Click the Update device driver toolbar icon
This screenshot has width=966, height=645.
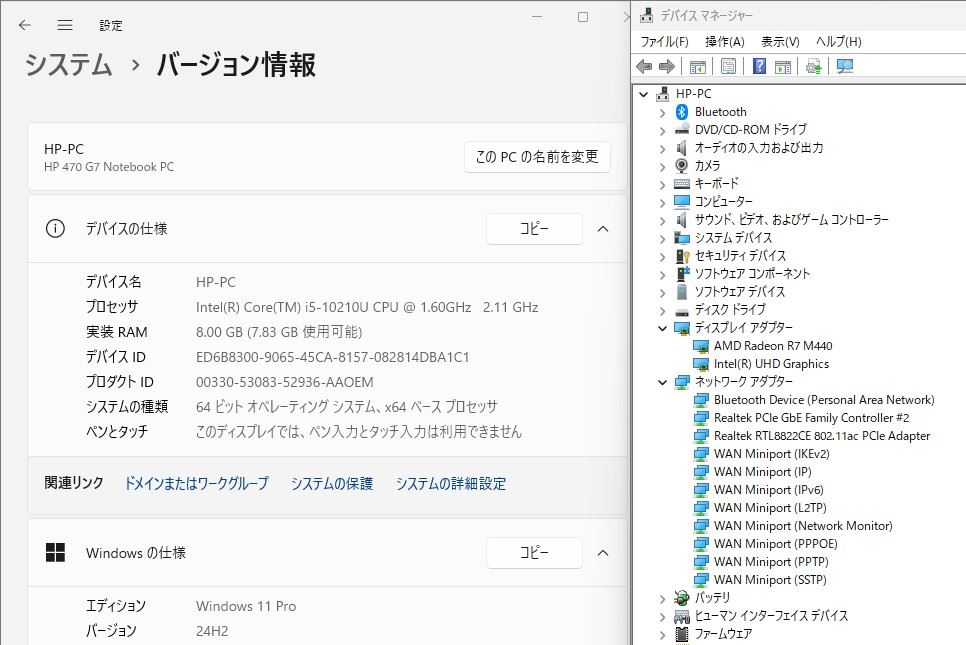(x=814, y=67)
